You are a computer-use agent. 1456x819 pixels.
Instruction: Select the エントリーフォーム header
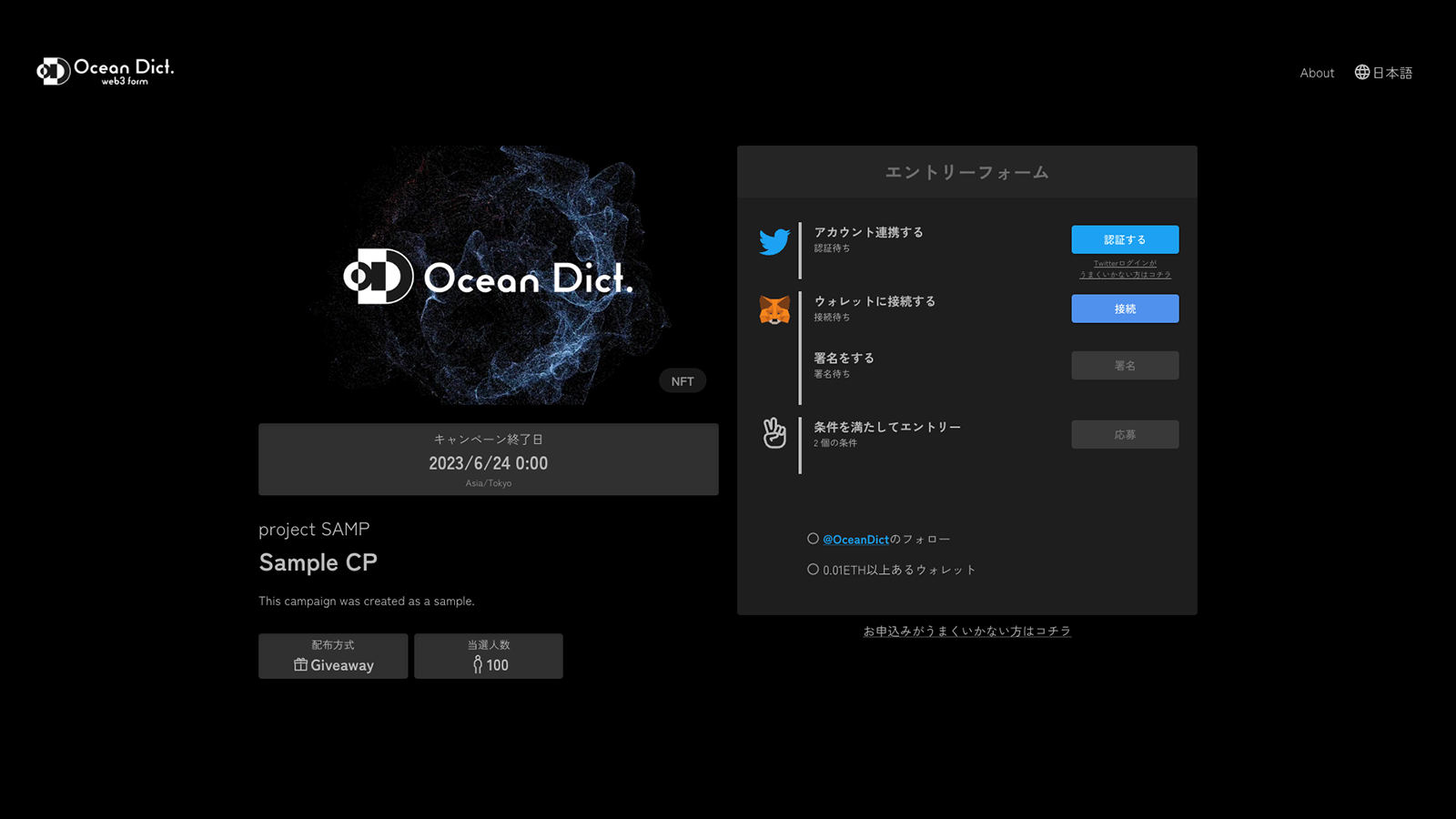[967, 171]
